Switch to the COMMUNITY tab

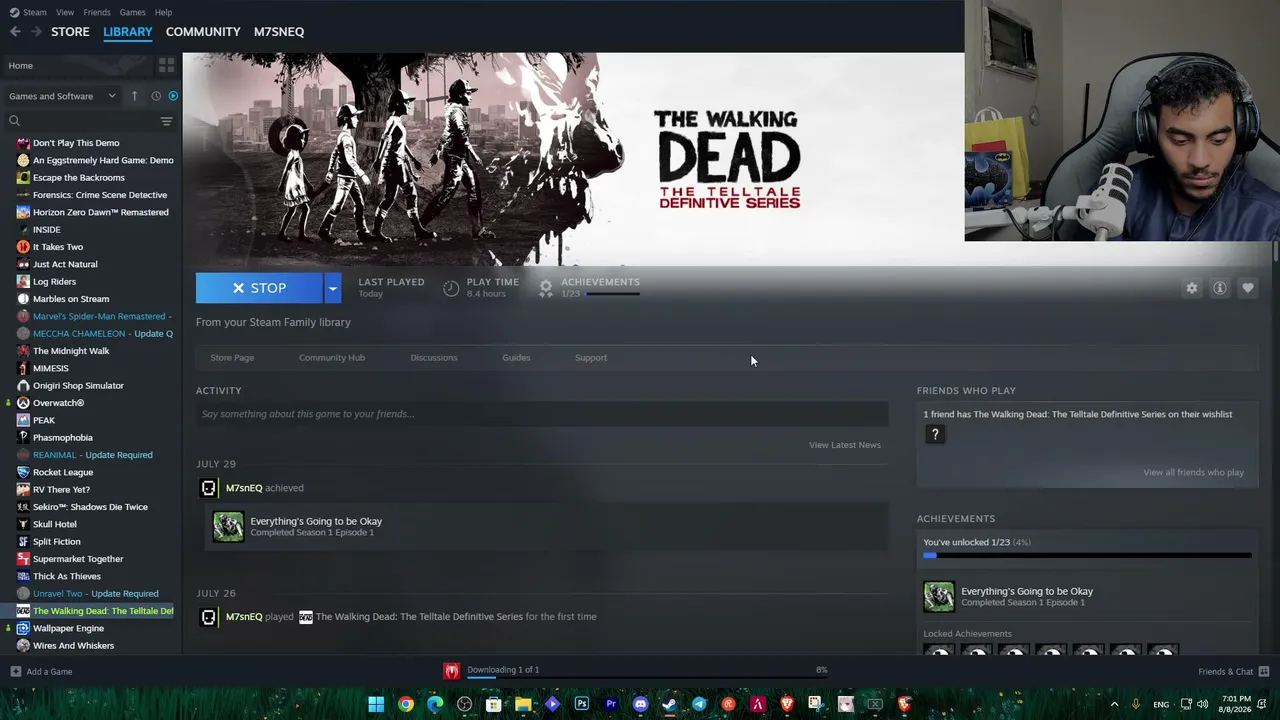tap(203, 32)
